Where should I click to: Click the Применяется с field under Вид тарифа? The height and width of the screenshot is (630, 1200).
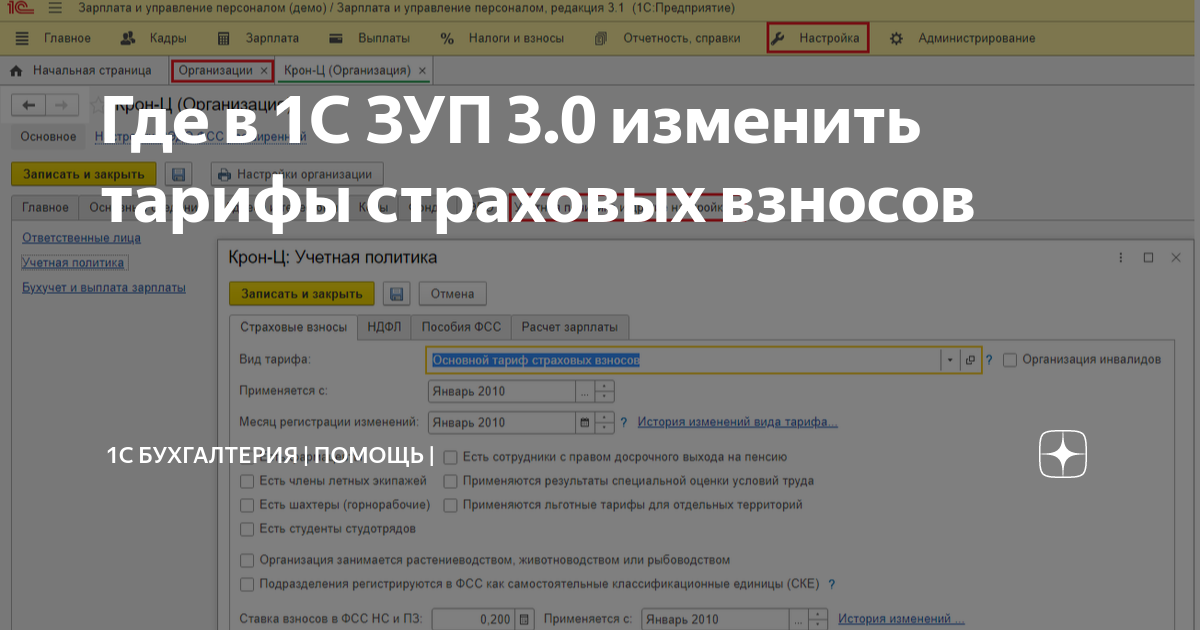click(502, 391)
